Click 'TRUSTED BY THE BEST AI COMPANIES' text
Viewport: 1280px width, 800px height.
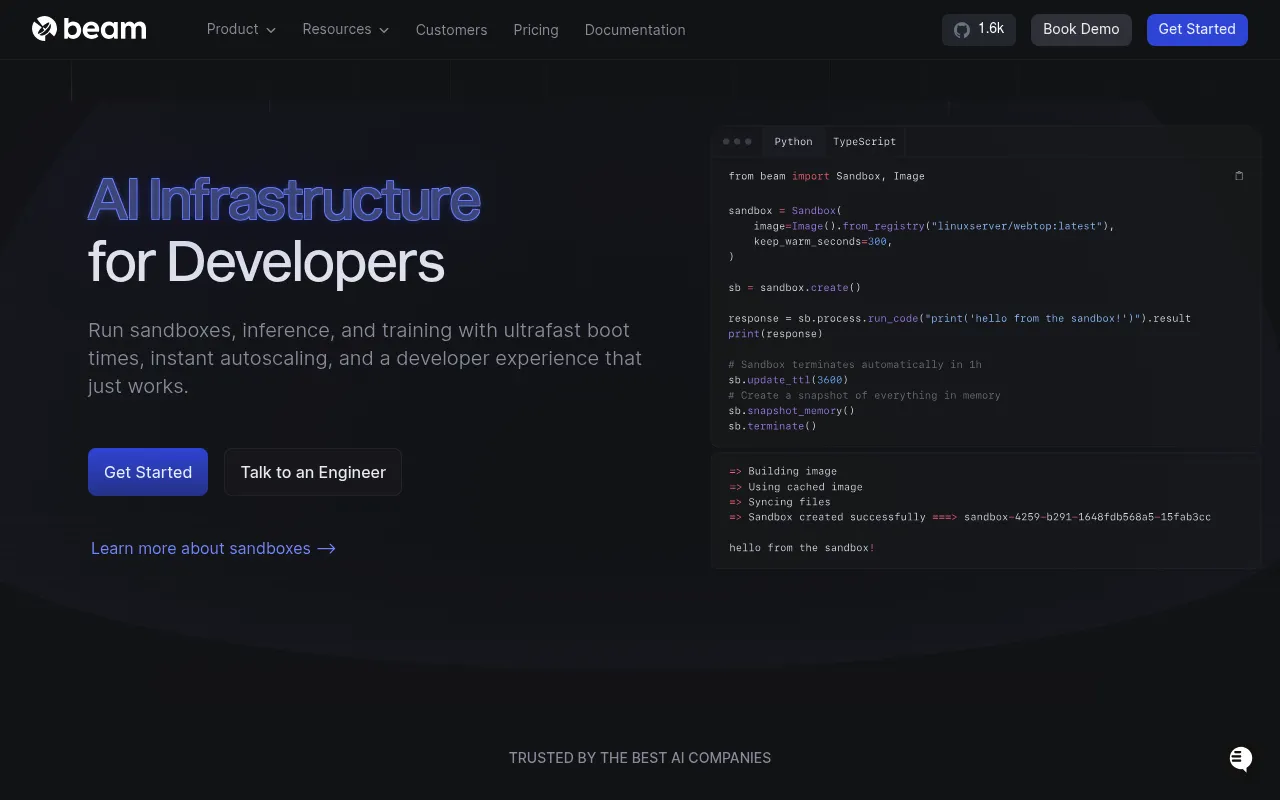point(640,758)
